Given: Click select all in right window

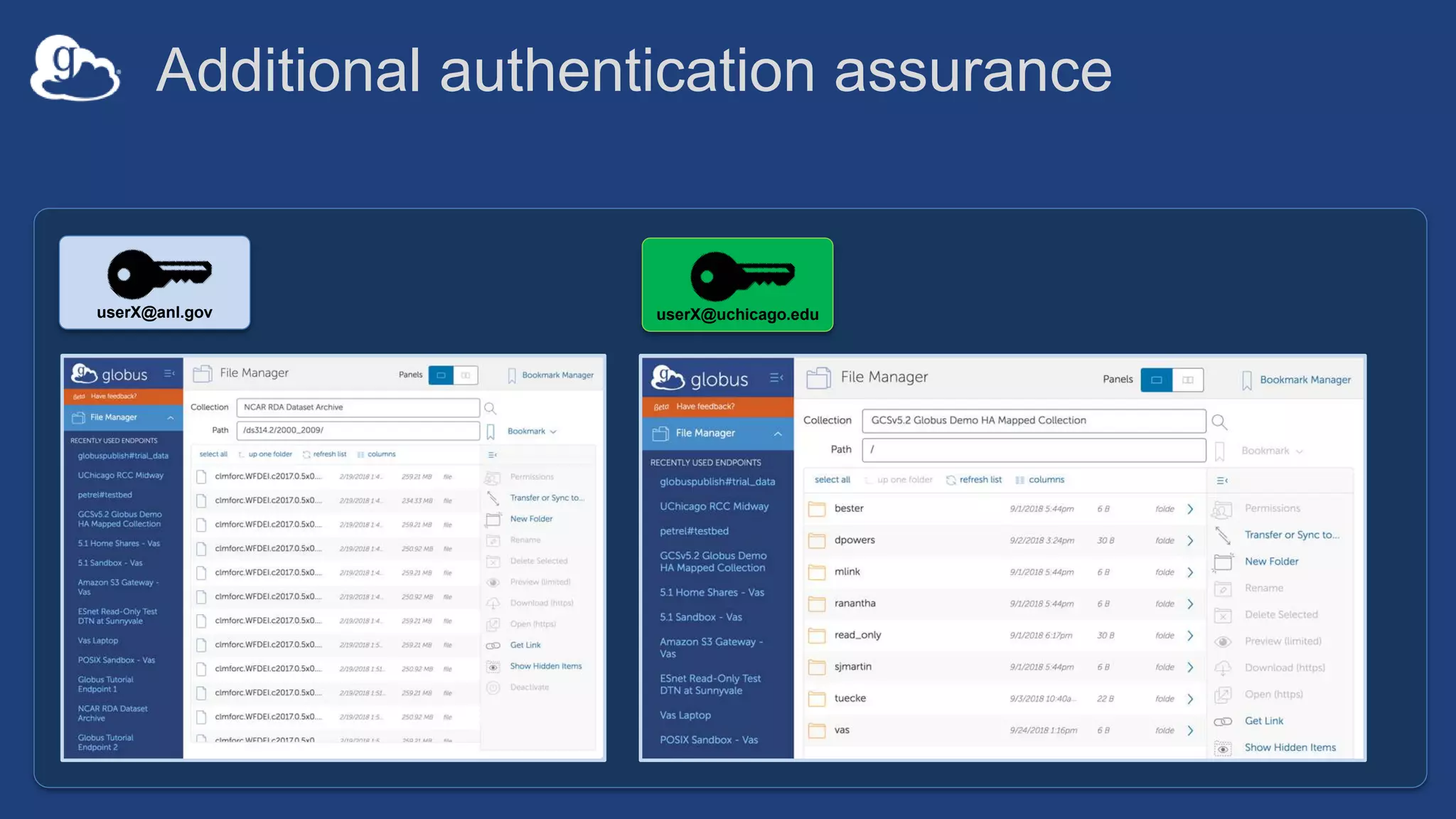Looking at the screenshot, I should pyautogui.click(x=832, y=480).
